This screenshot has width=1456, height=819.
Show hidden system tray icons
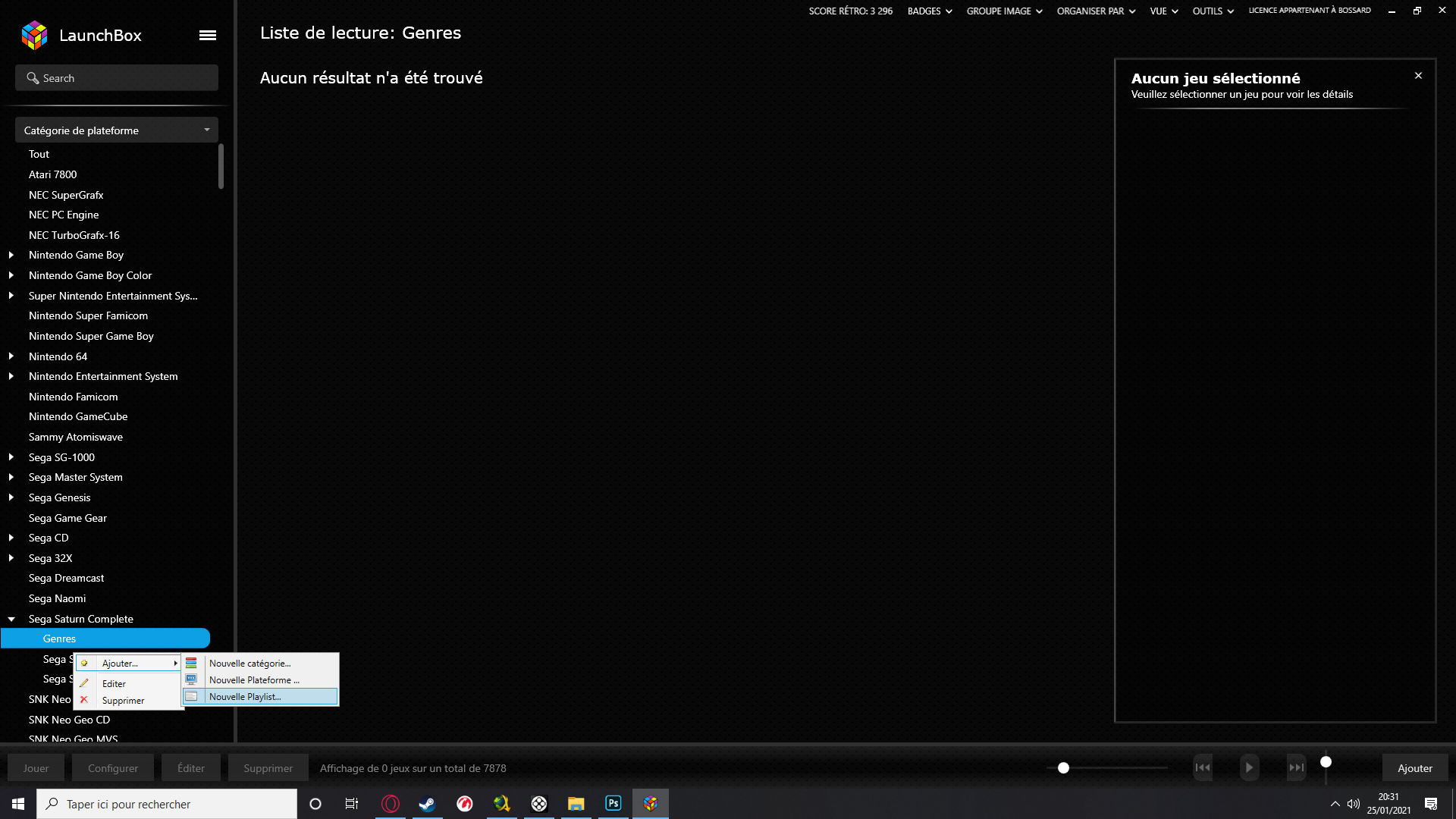(1335, 804)
